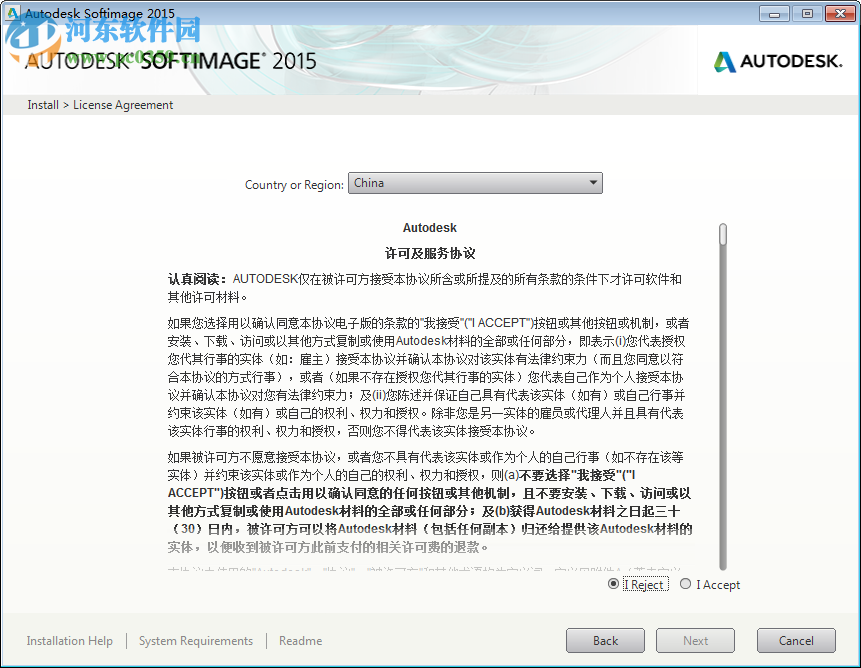Select the I Accept radio button
This screenshot has height=668, width=861.
686,584
